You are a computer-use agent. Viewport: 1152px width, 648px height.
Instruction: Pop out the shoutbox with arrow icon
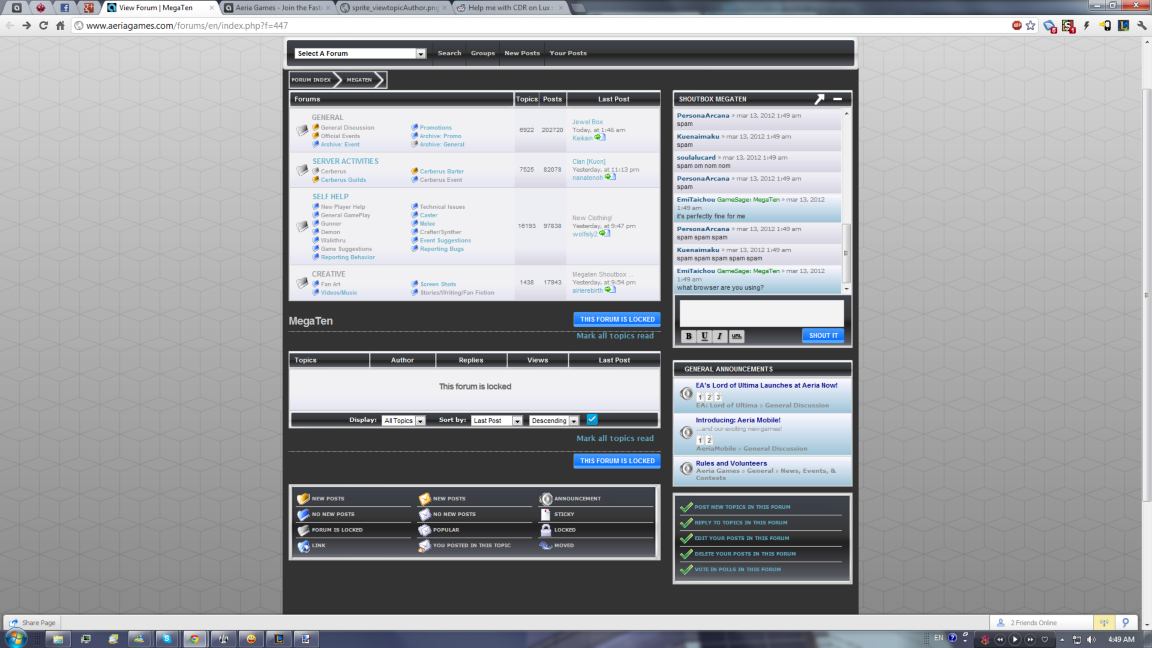tap(819, 98)
